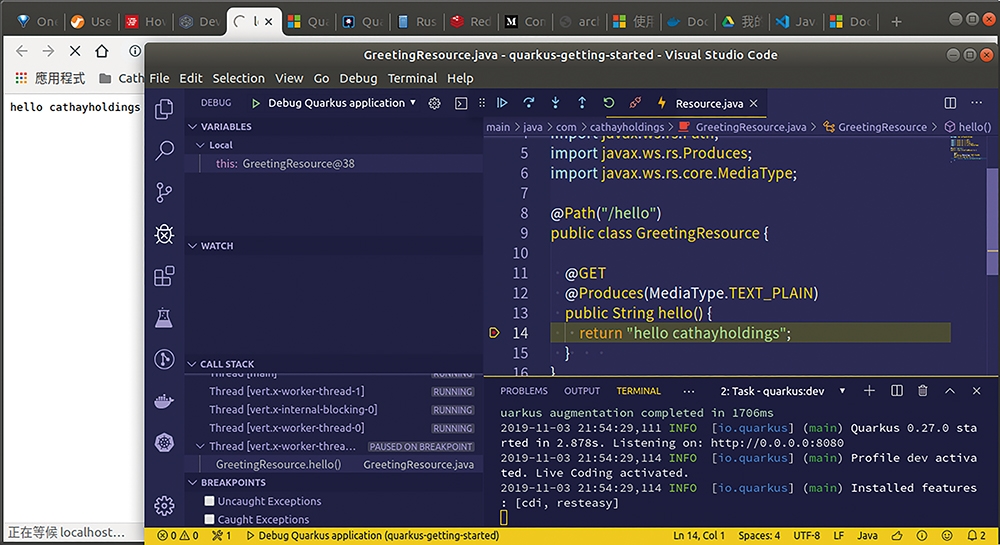This screenshot has width=1000, height=545.
Task: Open the Explorer view in activity bar
Action: [x=164, y=109]
